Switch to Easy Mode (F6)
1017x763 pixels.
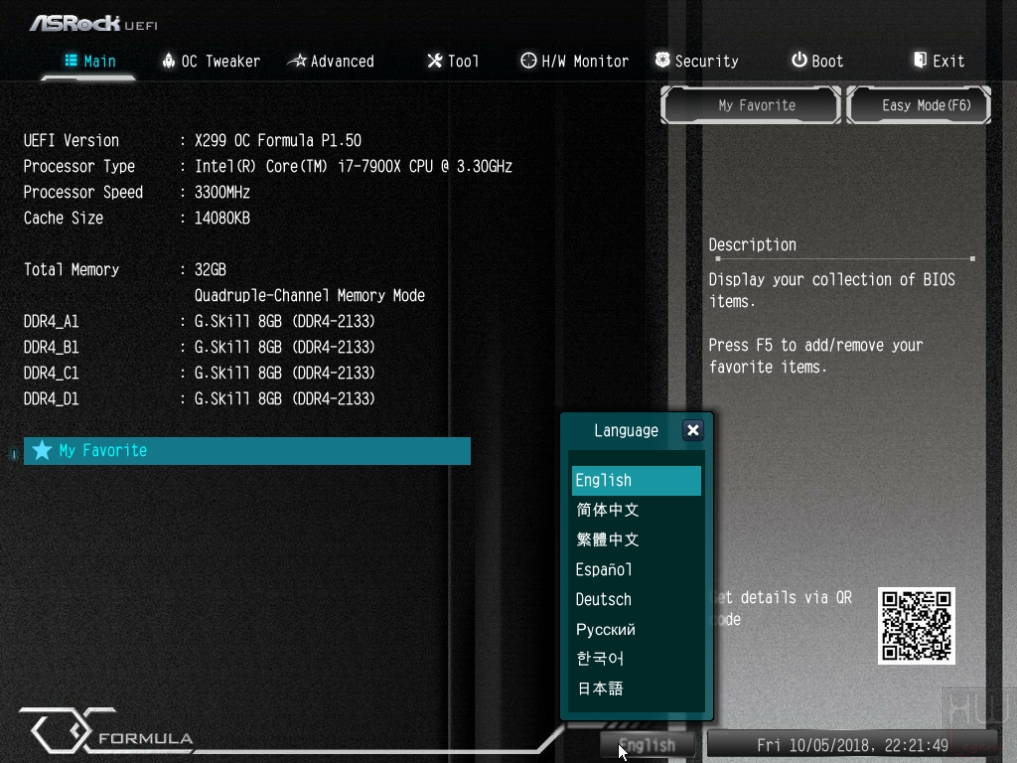918,105
